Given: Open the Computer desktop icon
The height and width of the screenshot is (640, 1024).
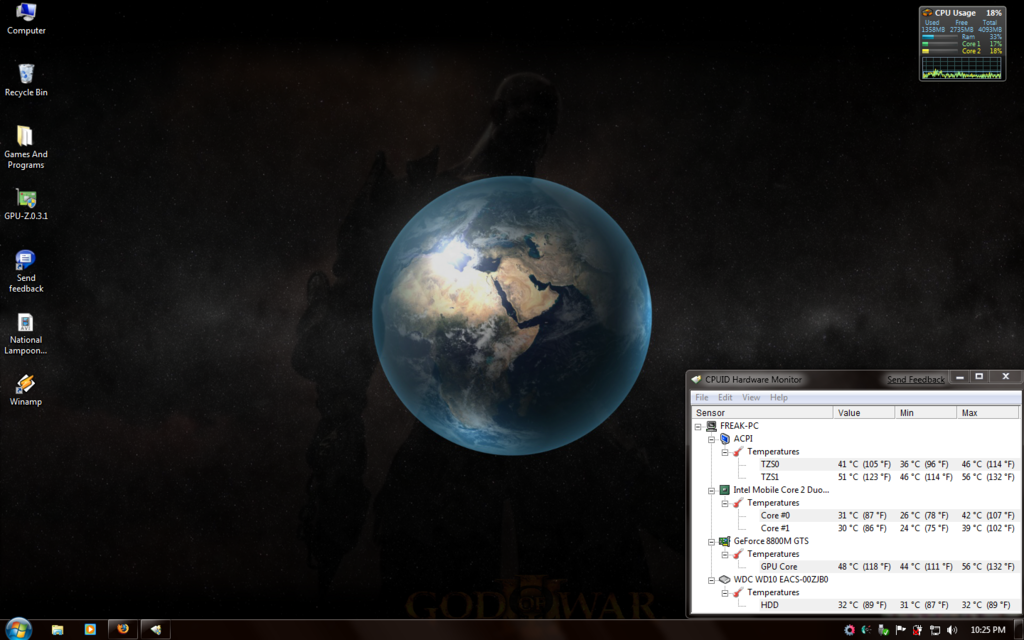Looking at the screenshot, I should point(26,18).
